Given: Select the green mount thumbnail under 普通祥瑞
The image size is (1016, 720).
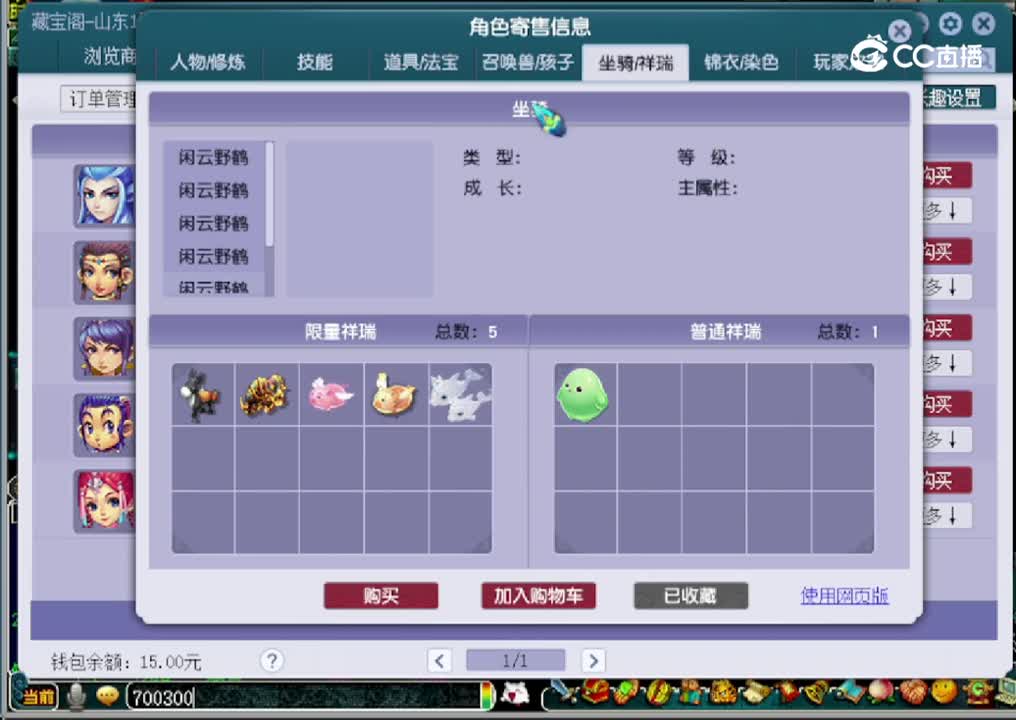Looking at the screenshot, I should click(584, 393).
